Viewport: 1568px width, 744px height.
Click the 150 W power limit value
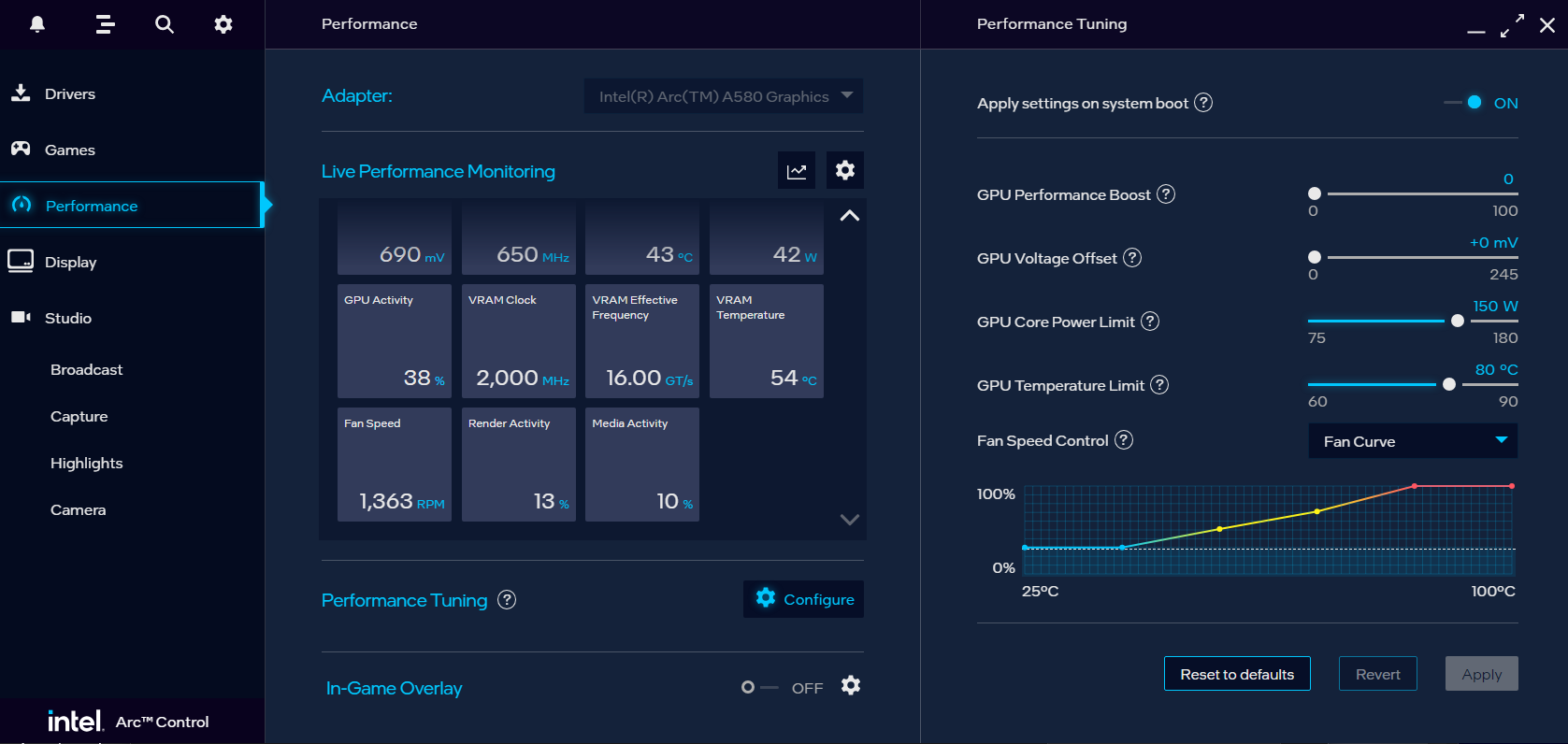[x=1495, y=306]
